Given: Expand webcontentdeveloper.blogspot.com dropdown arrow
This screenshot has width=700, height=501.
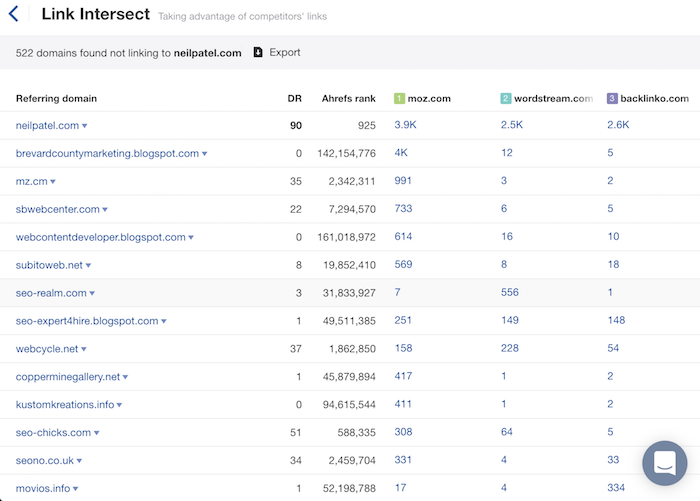Looking at the screenshot, I should 191,238.
